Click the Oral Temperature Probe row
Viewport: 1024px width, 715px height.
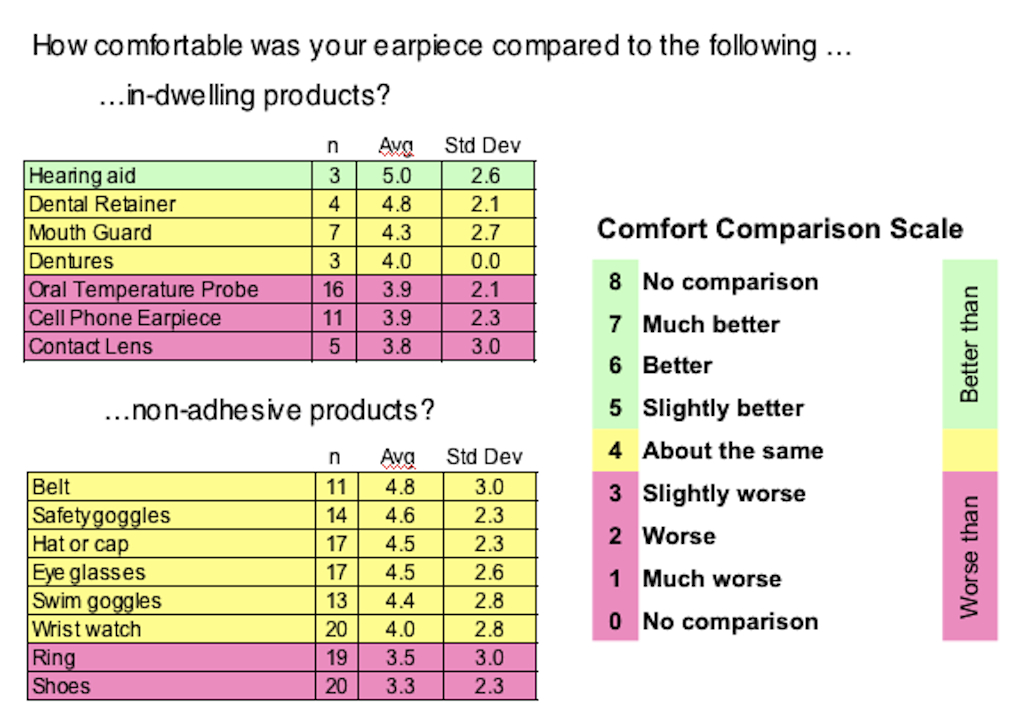click(x=143, y=290)
